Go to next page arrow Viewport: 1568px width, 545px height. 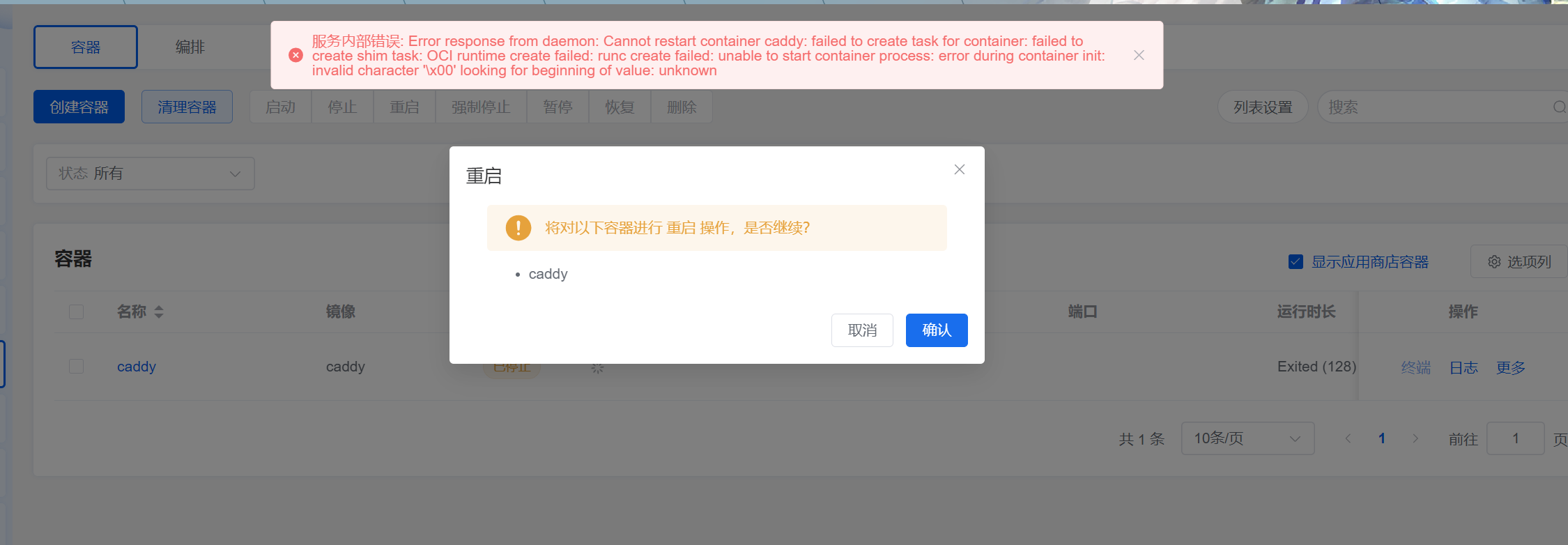click(x=1415, y=438)
